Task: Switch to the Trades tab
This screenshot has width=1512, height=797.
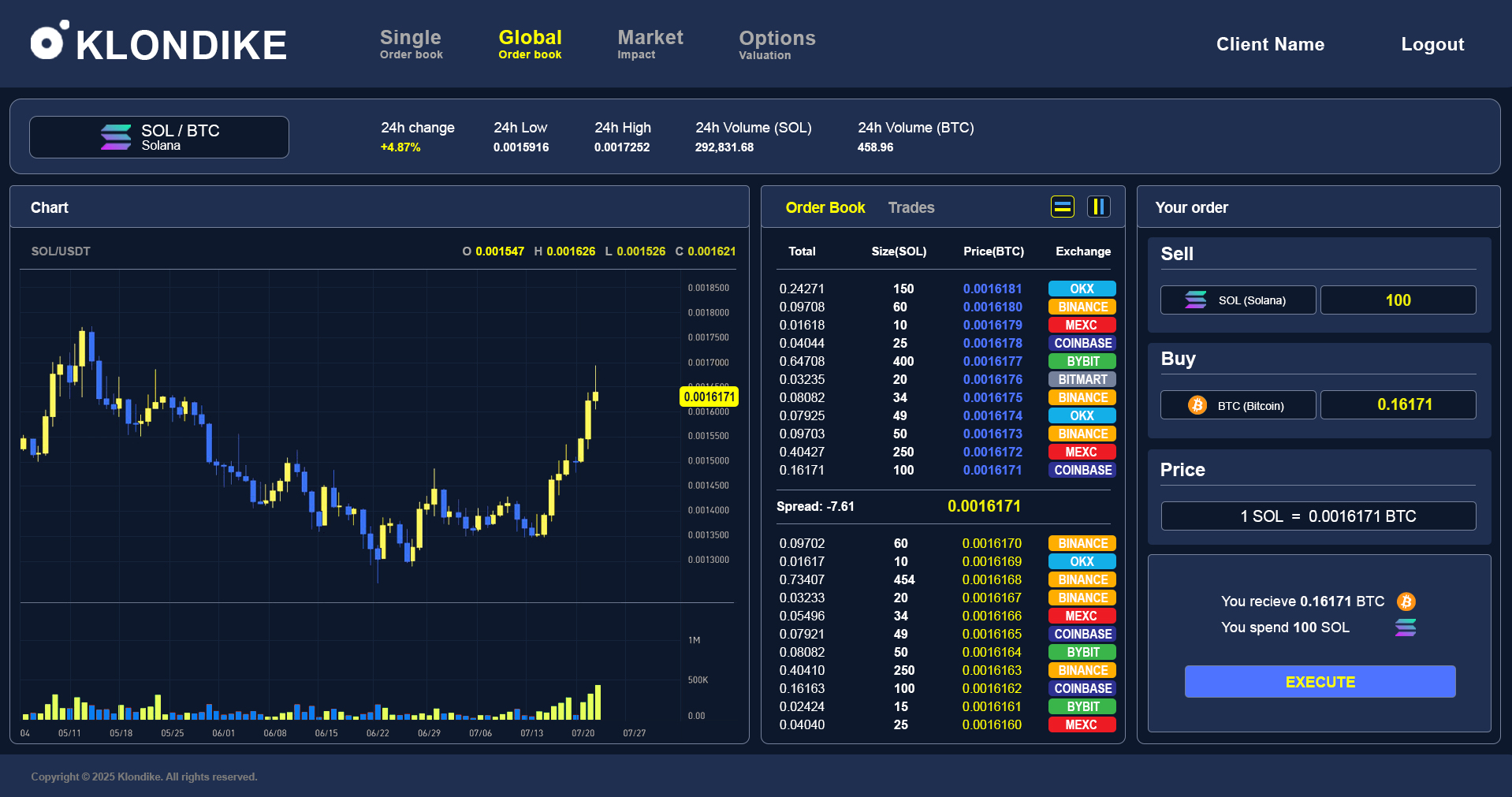Action: [911, 207]
